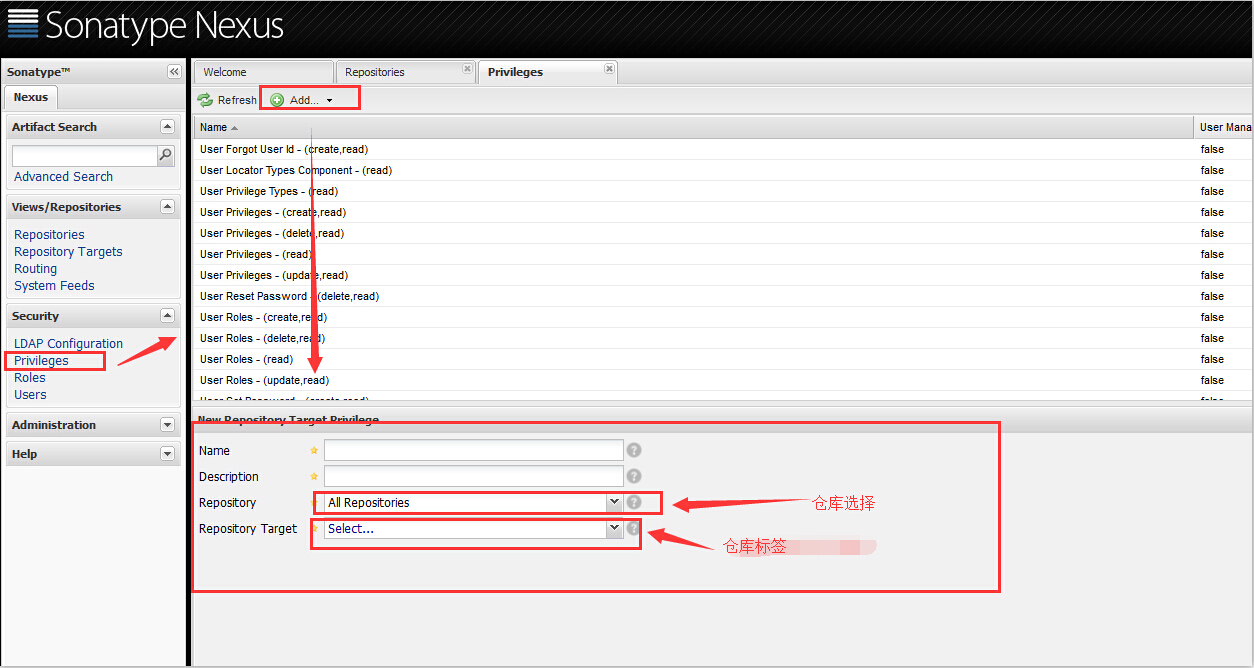
Task: Open the Routing link
Action: [35, 269]
